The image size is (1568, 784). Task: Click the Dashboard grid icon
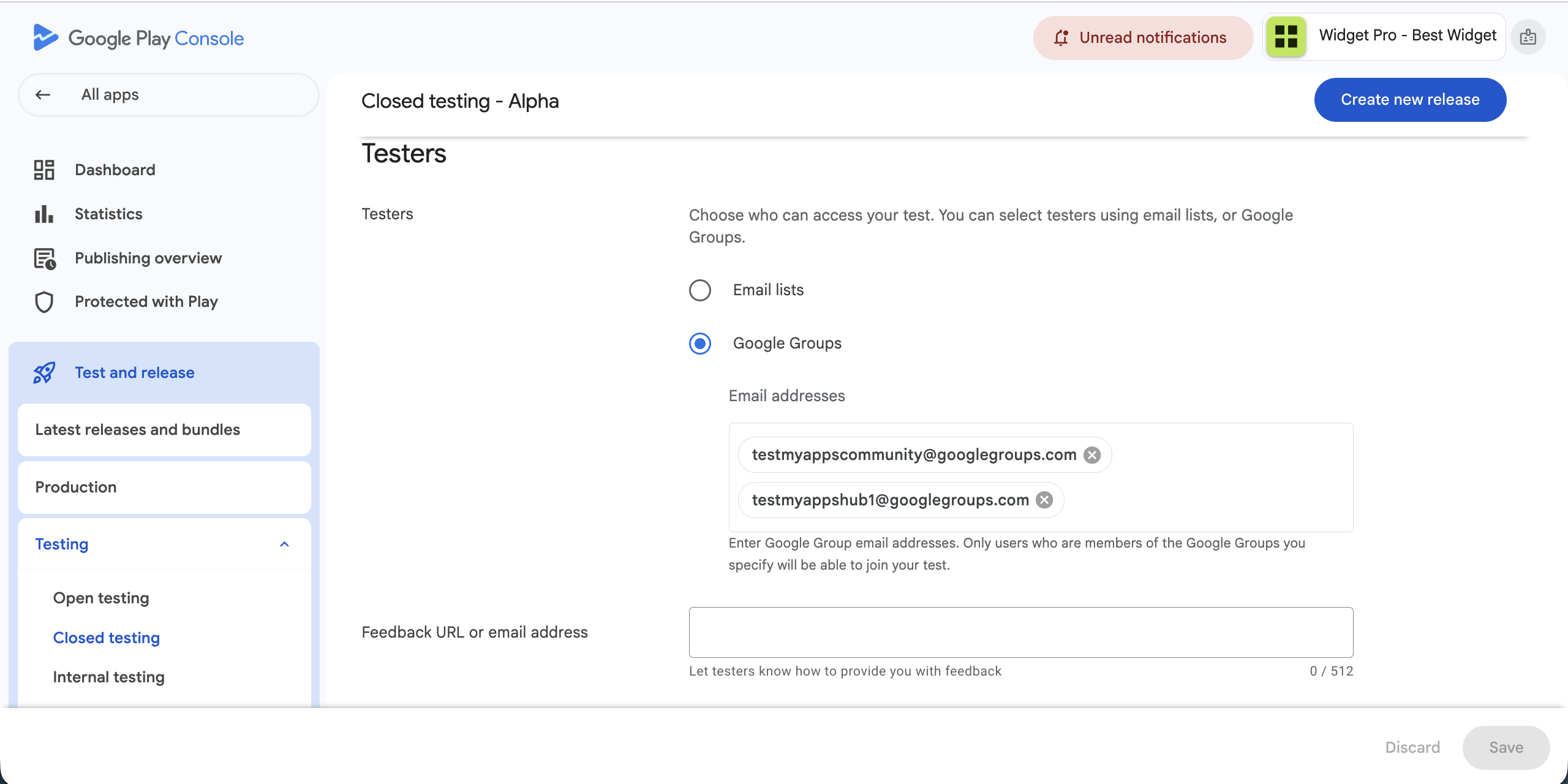point(44,170)
